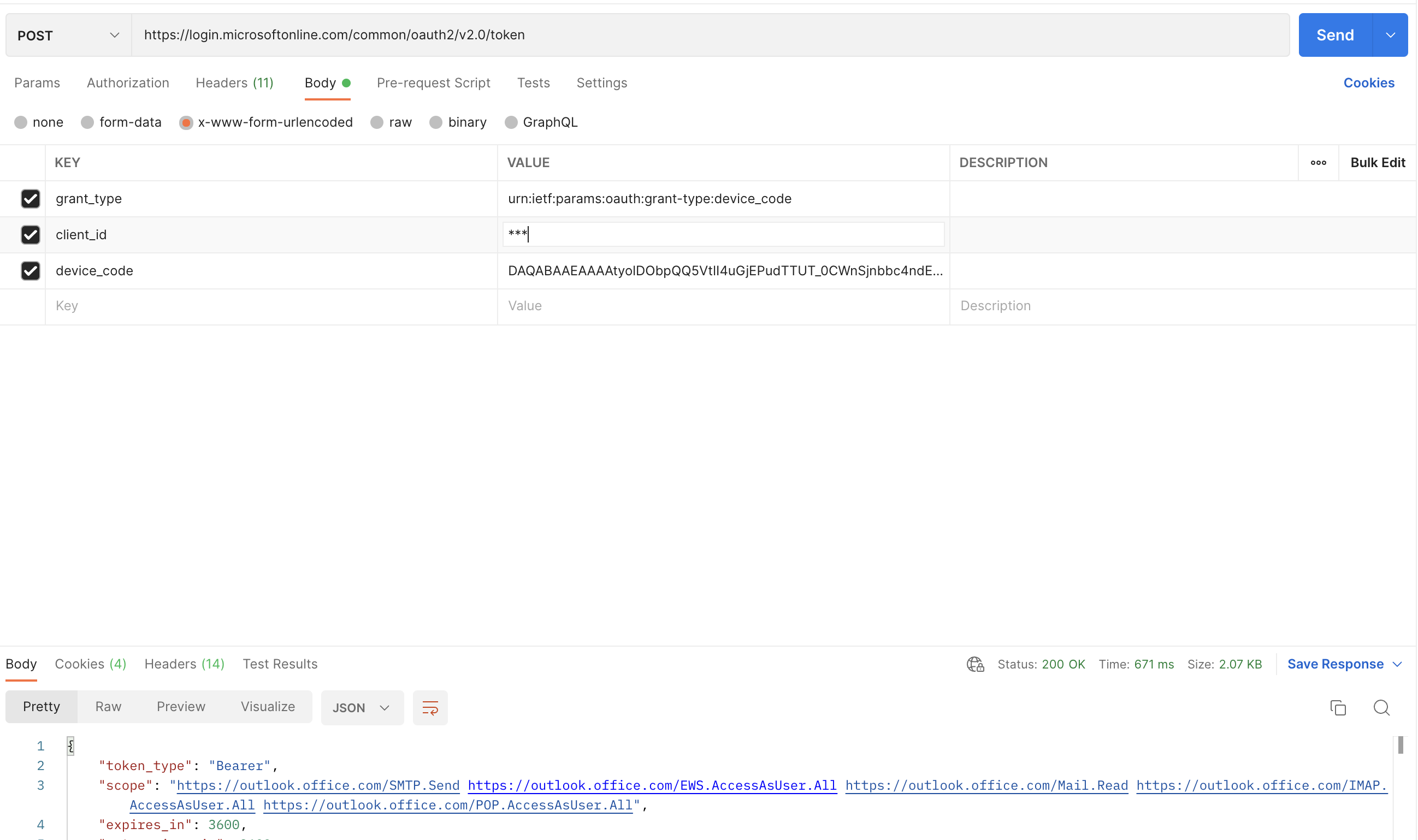This screenshot has width=1418, height=840.
Task: Click the "Bearer" token_type value
Action: click(240, 766)
